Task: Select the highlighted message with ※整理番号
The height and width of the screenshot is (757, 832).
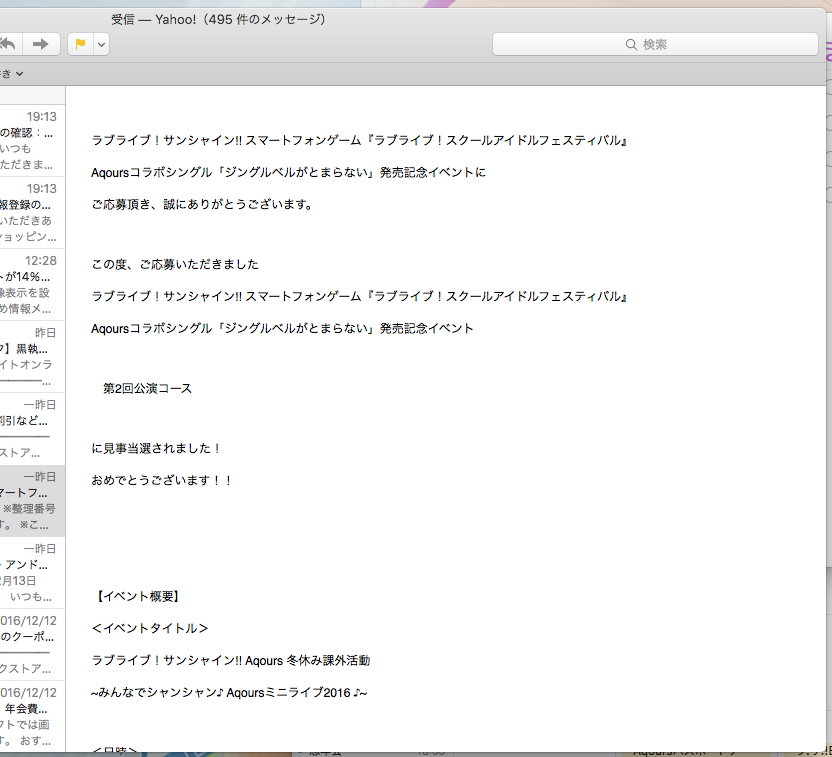Action: pyautogui.click(x=32, y=501)
